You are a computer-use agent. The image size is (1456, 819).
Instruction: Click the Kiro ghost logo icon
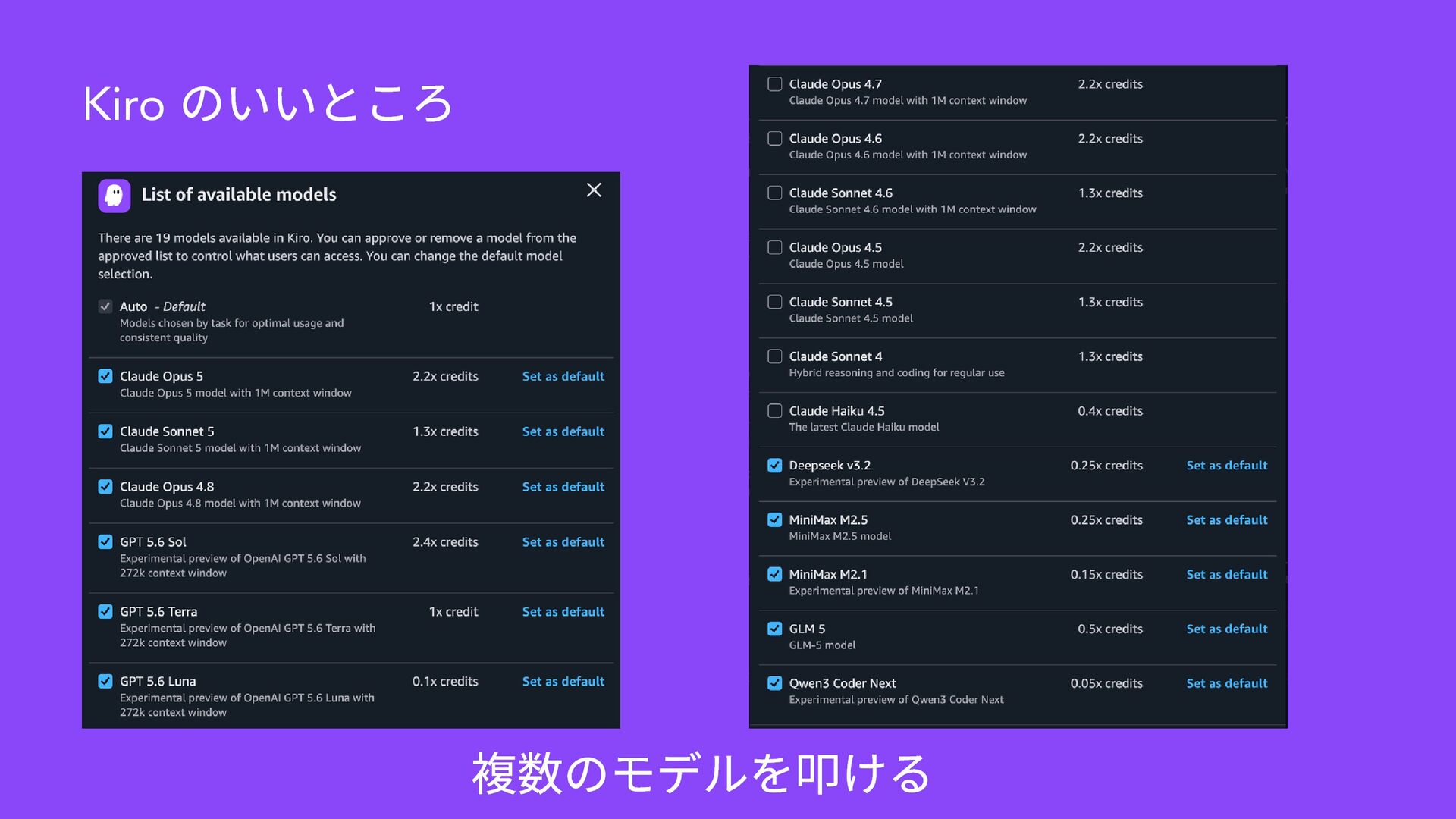coord(115,196)
